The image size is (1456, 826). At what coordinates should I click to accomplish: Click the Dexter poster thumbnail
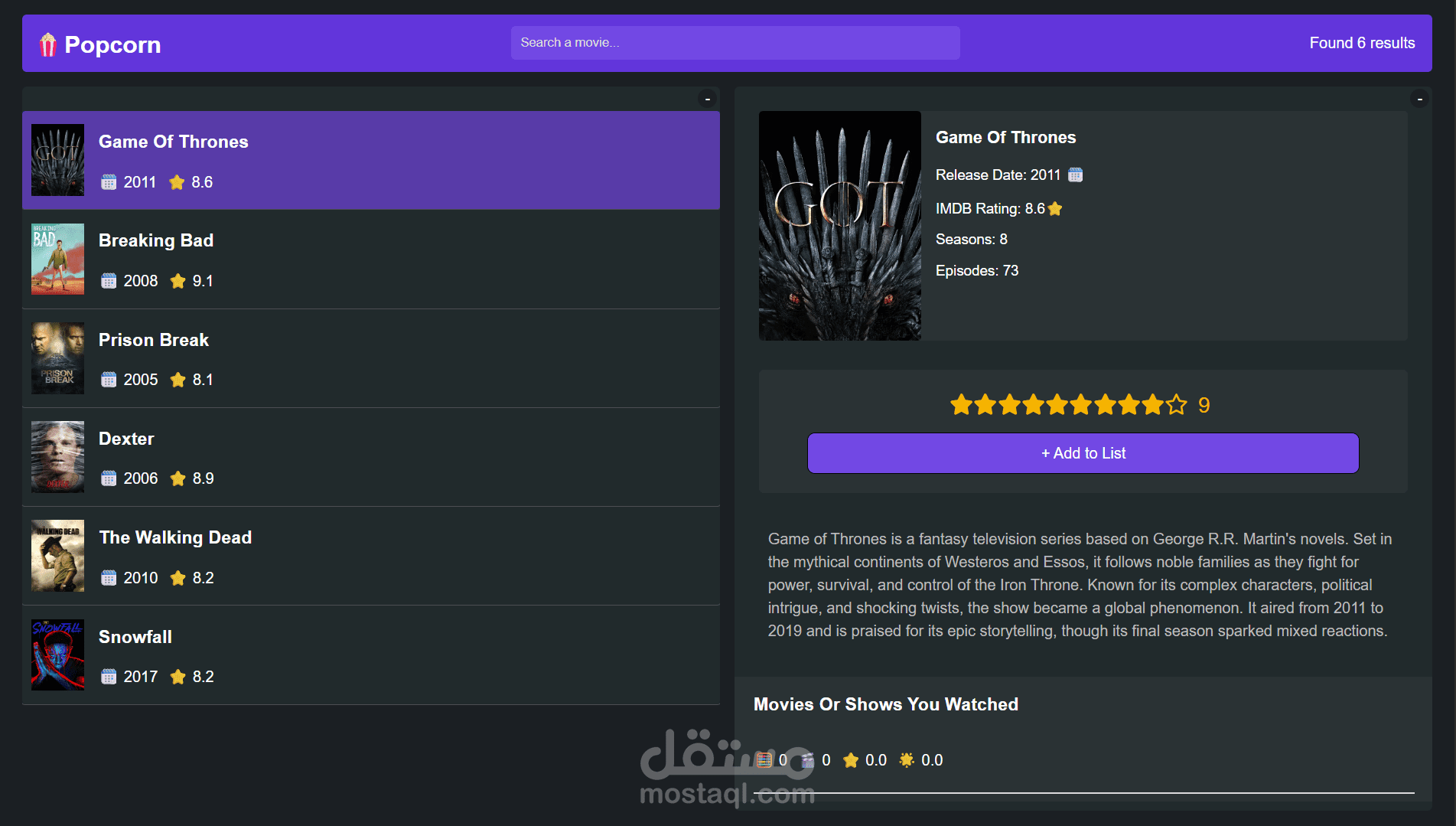58,456
